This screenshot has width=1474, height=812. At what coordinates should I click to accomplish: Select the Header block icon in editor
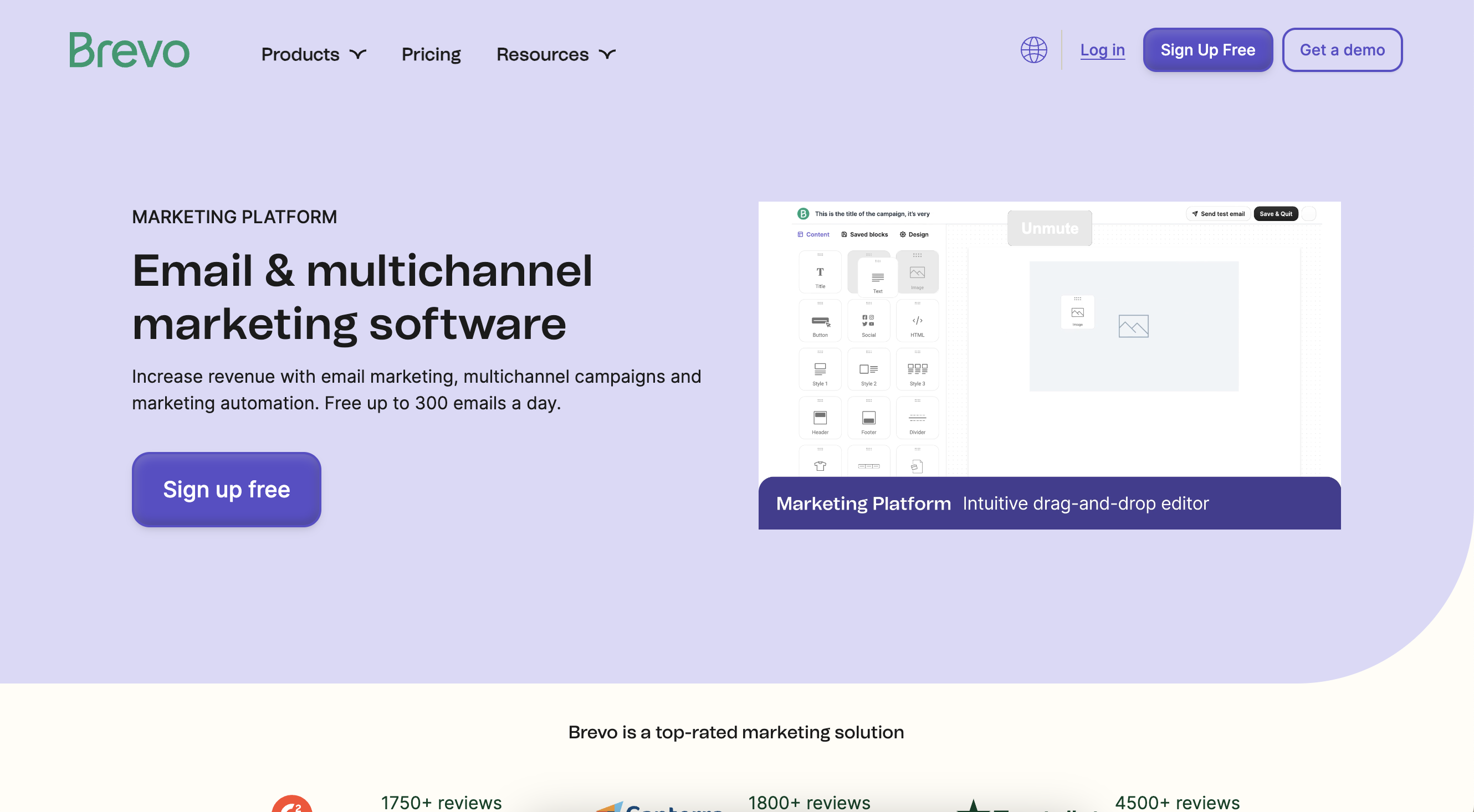pos(820,419)
